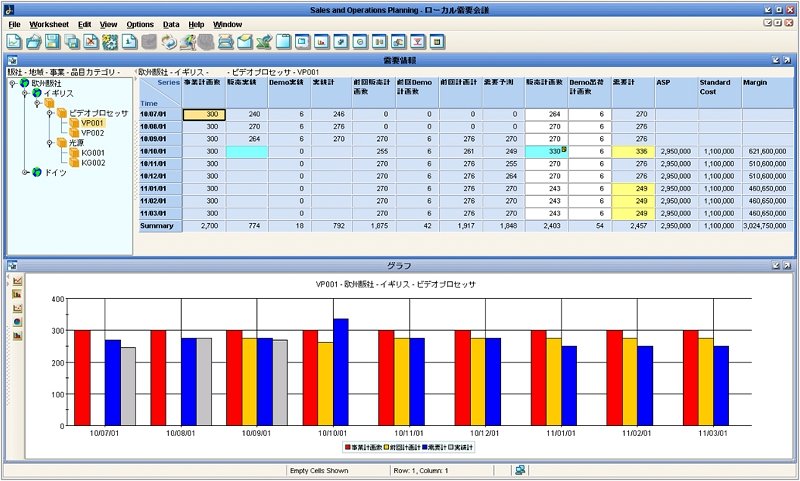Maximize the 需要情報 panel via its right-corner button

788,60
